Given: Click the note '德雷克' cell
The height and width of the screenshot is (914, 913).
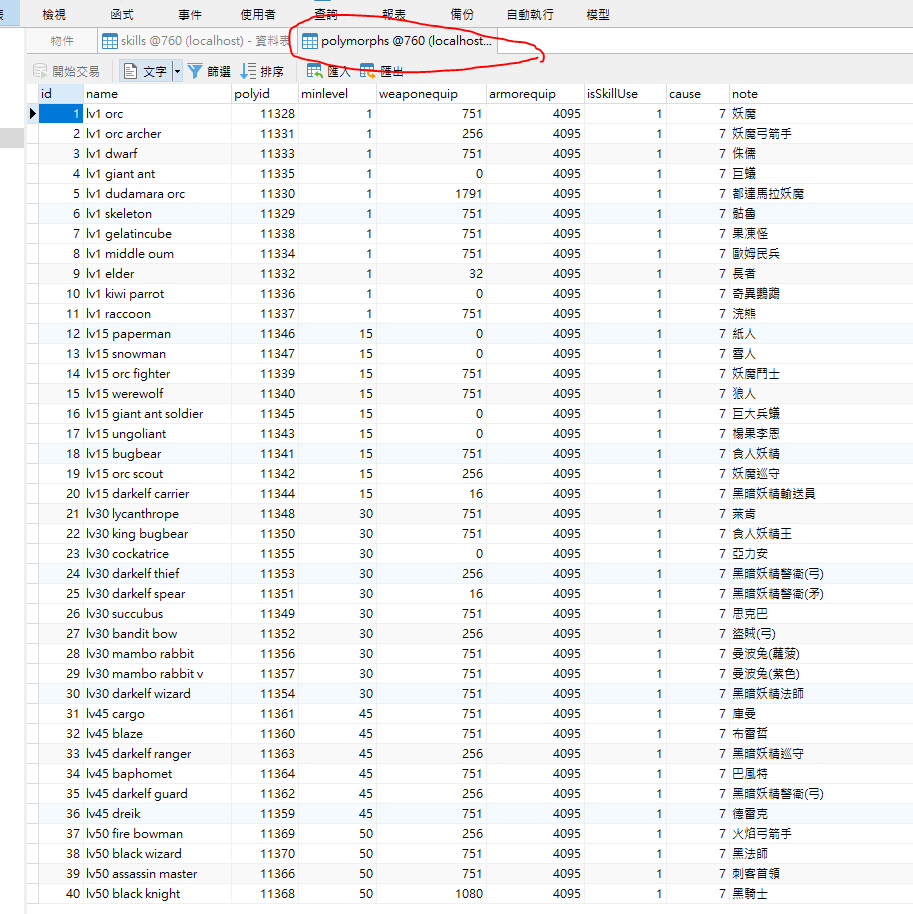Looking at the screenshot, I should (x=821, y=814).
